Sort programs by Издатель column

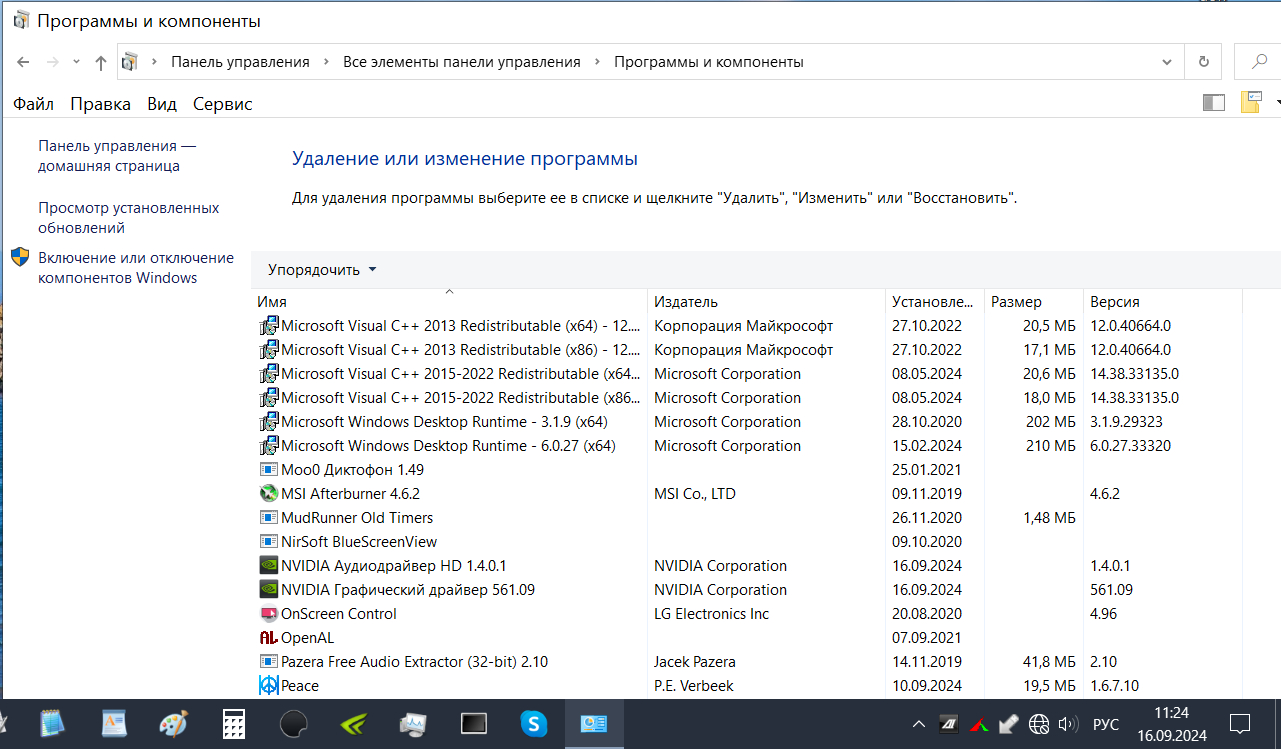pos(767,302)
